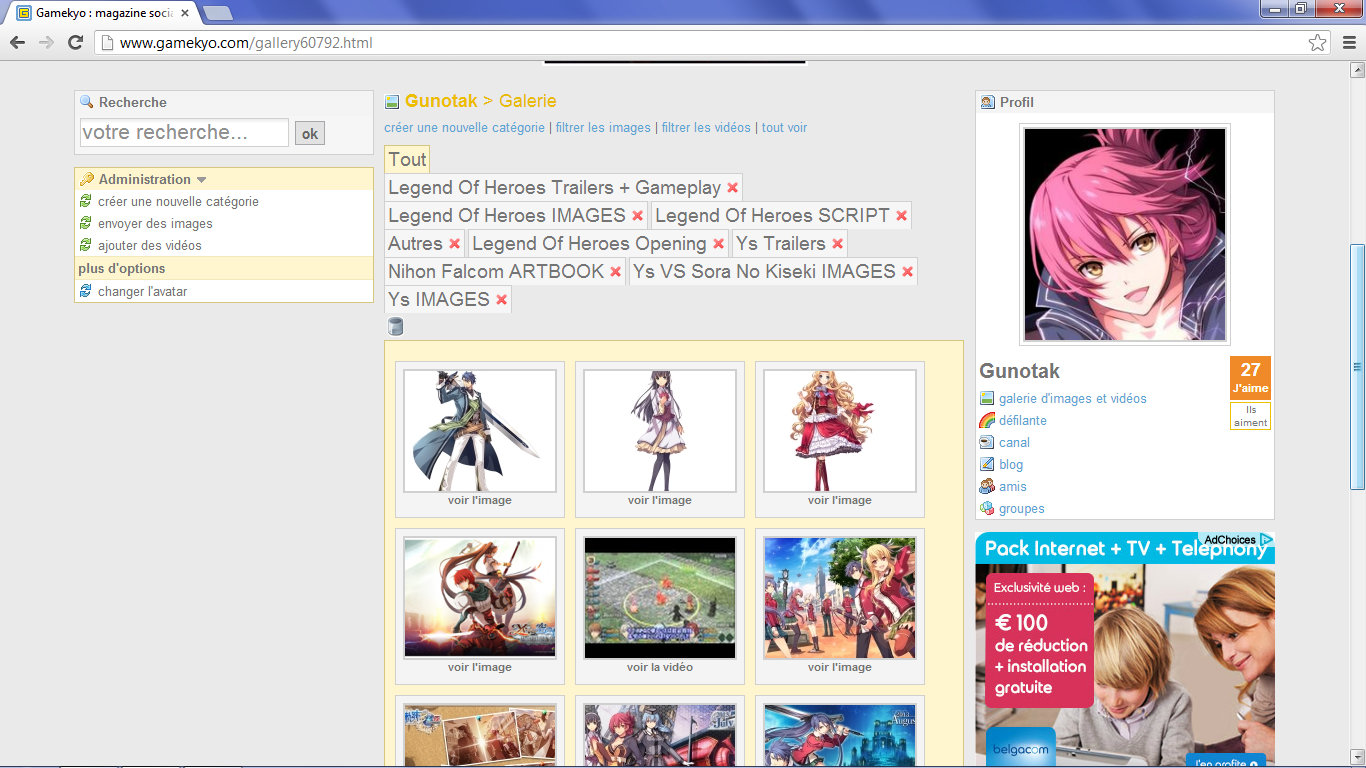Click the blog pencil icon
This screenshot has height=768, width=1366.
[x=988, y=464]
